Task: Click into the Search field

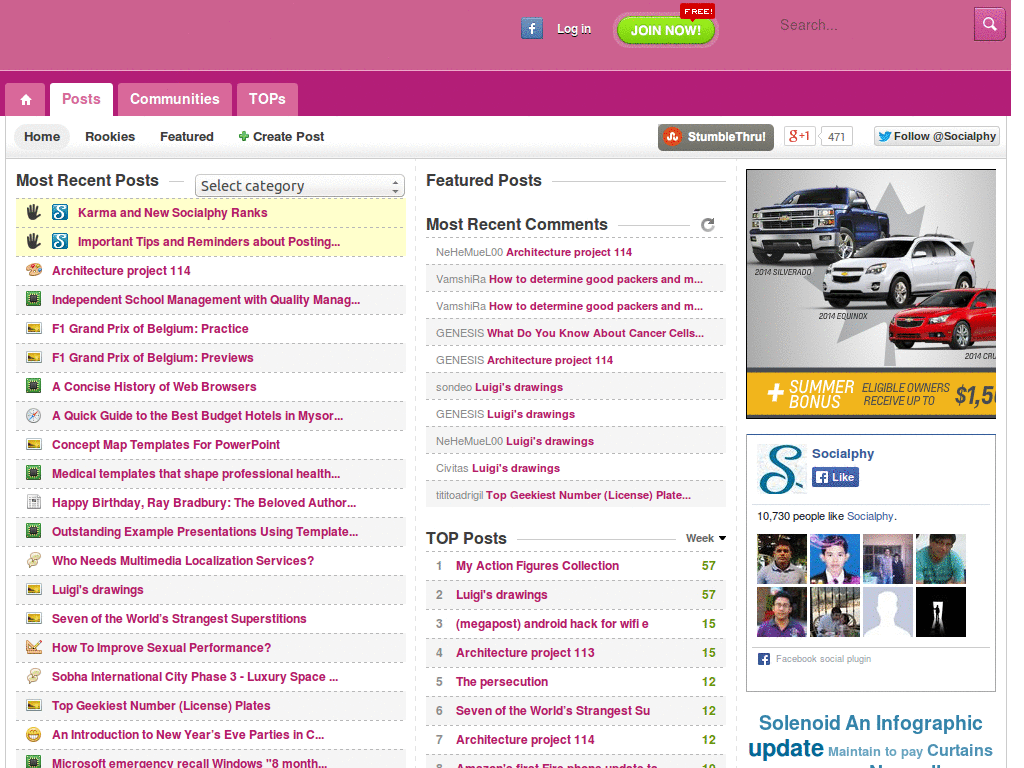Action: pos(872,25)
